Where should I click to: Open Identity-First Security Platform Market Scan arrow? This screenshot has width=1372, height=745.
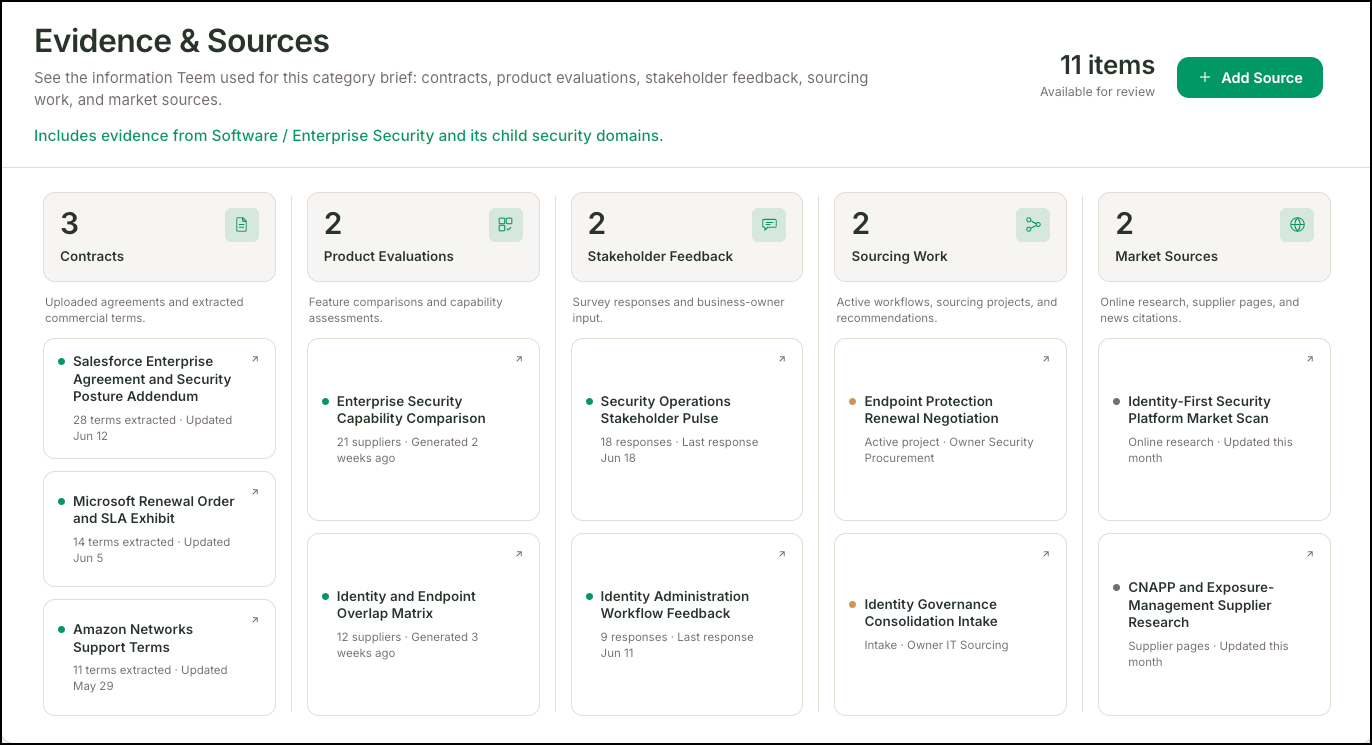(x=1310, y=359)
